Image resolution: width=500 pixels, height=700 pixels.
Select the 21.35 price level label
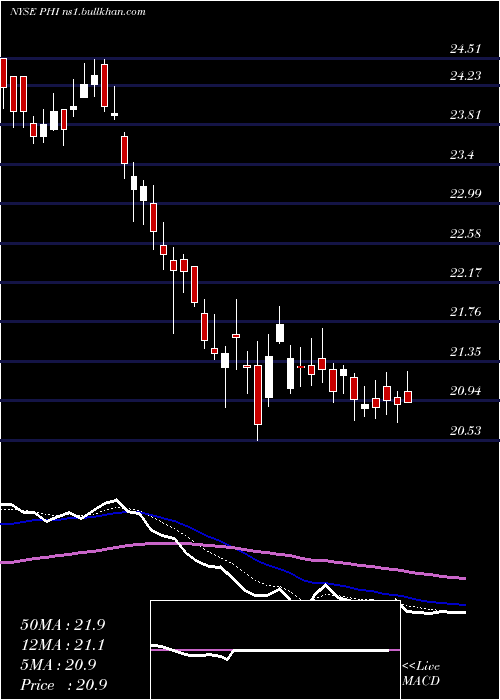[x=466, y=352]
